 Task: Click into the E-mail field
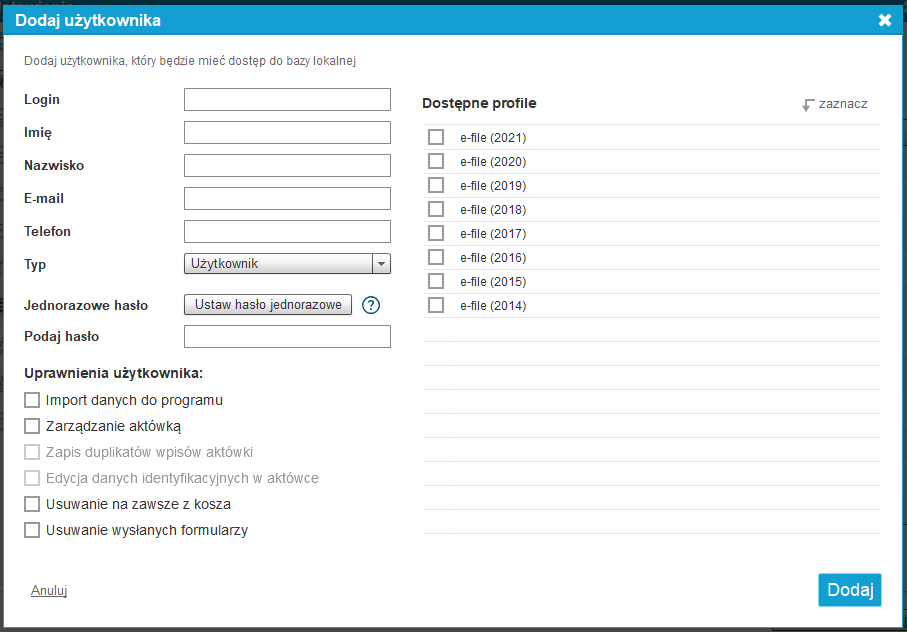pyautogui.click(x=287, y=198)
